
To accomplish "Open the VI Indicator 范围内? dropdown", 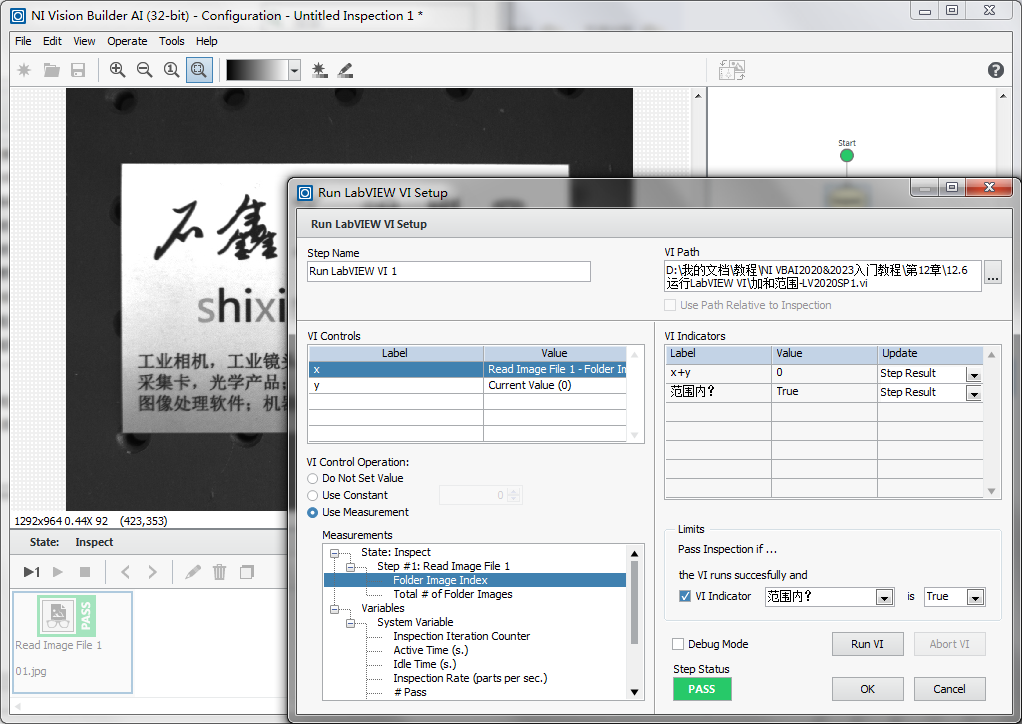I will tap(884, 598).
